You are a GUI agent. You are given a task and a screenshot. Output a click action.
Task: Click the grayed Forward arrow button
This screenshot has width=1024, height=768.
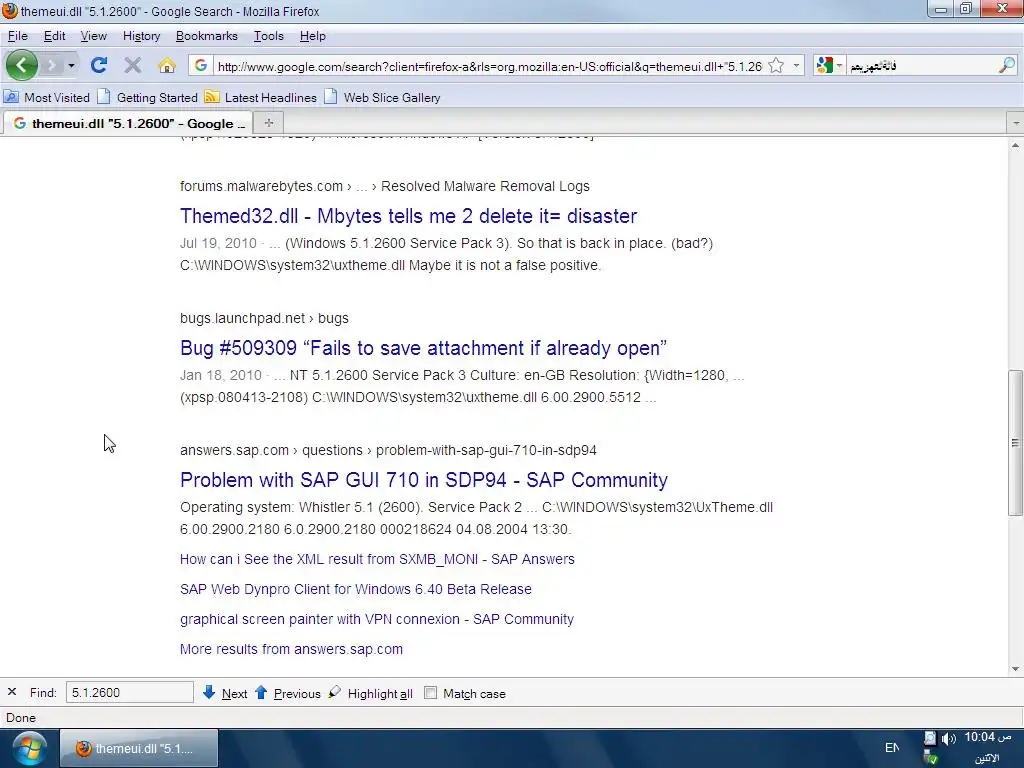[51, 65]
